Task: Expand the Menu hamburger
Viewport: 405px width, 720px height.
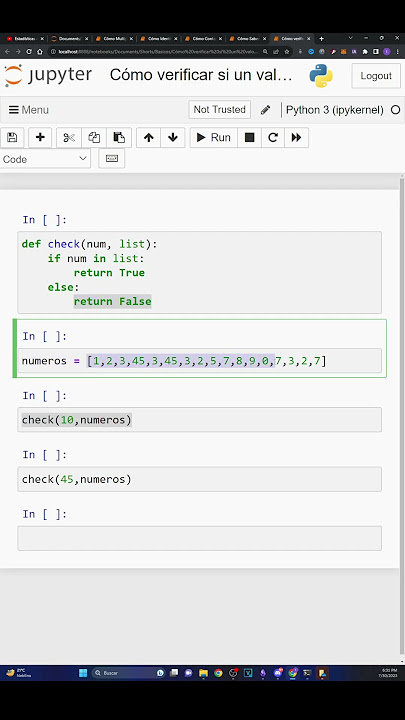Action: 29,110
